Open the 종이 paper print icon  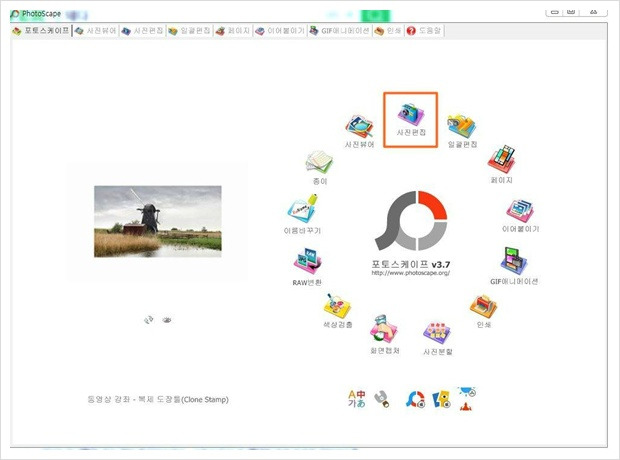pyautogui.click(x=319, y=168)
